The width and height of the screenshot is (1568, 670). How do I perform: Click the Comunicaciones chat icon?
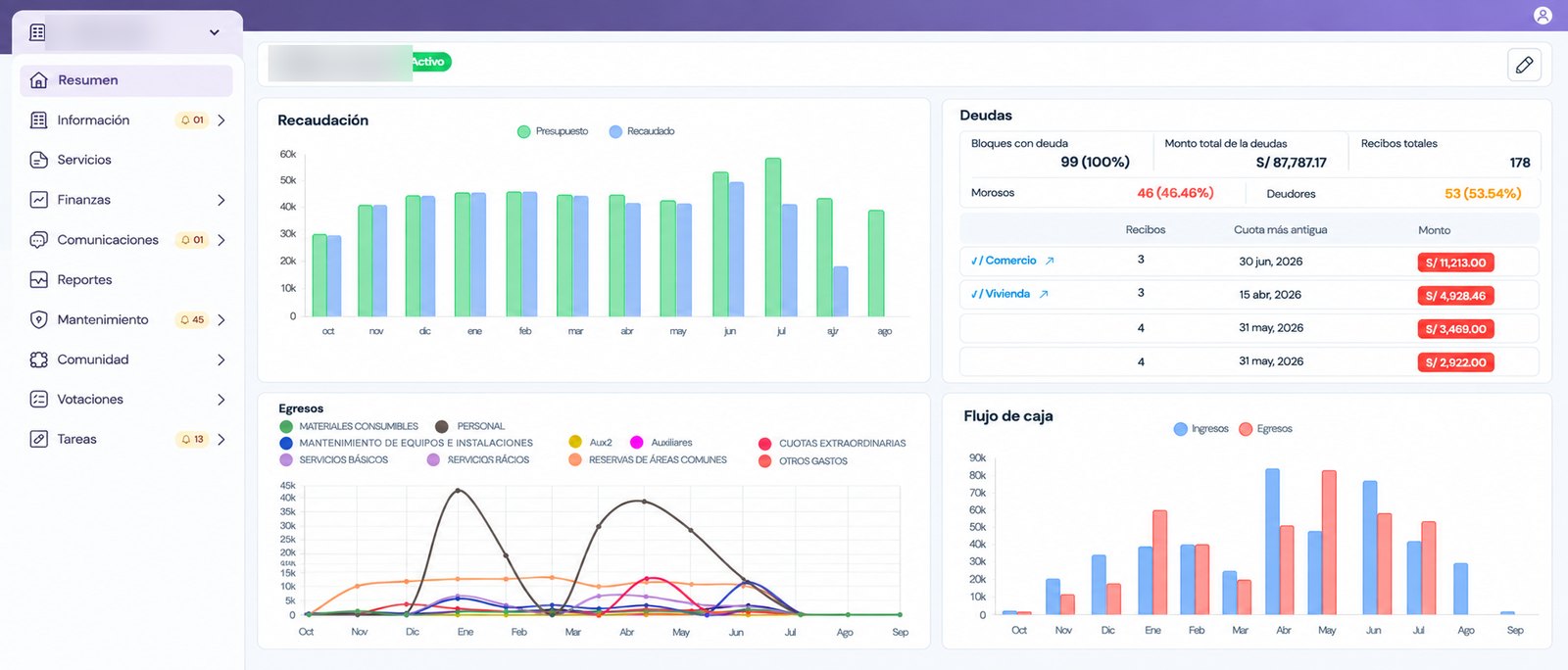tap(38, 240)
